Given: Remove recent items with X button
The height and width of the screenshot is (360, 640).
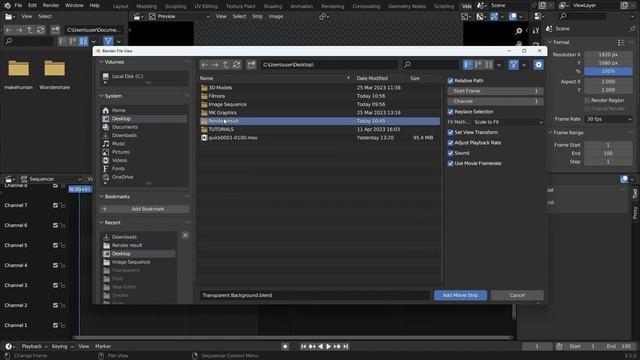Looking at the screenshot, I should pyautogui.click(x=185, y=236).
